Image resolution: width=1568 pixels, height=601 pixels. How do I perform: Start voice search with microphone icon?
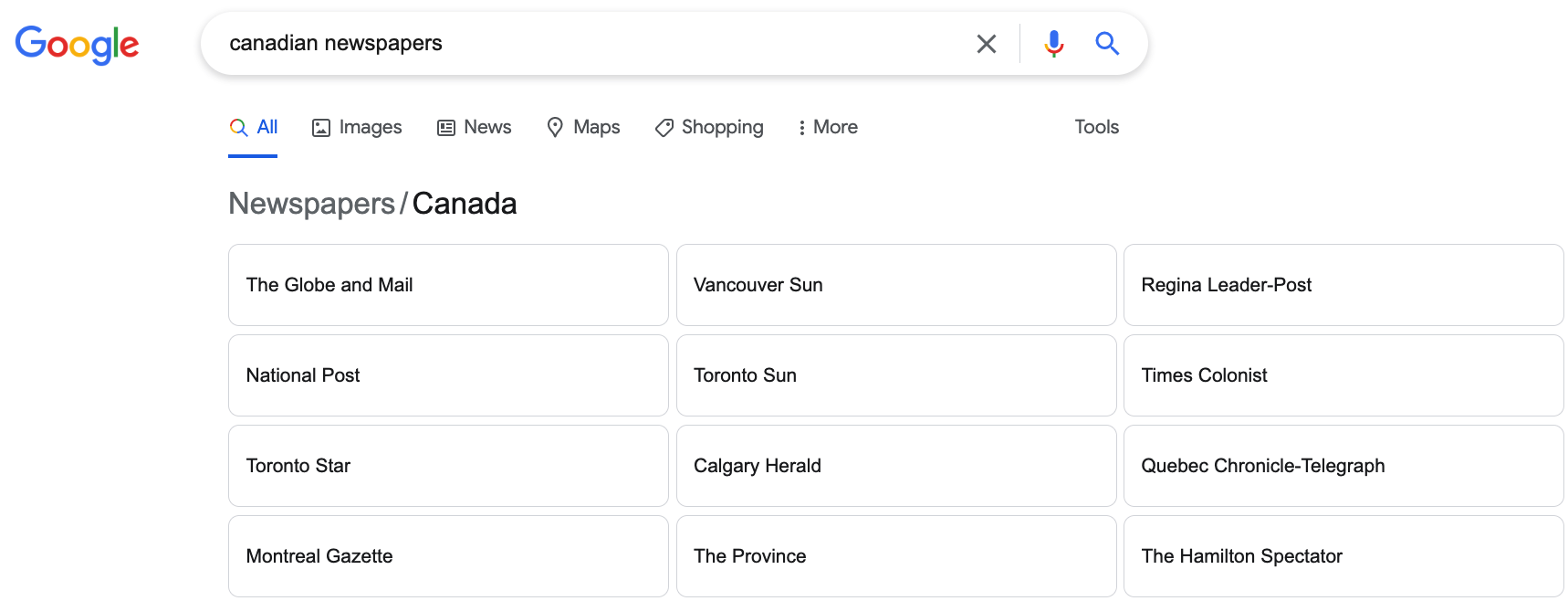click(1053, 44)
